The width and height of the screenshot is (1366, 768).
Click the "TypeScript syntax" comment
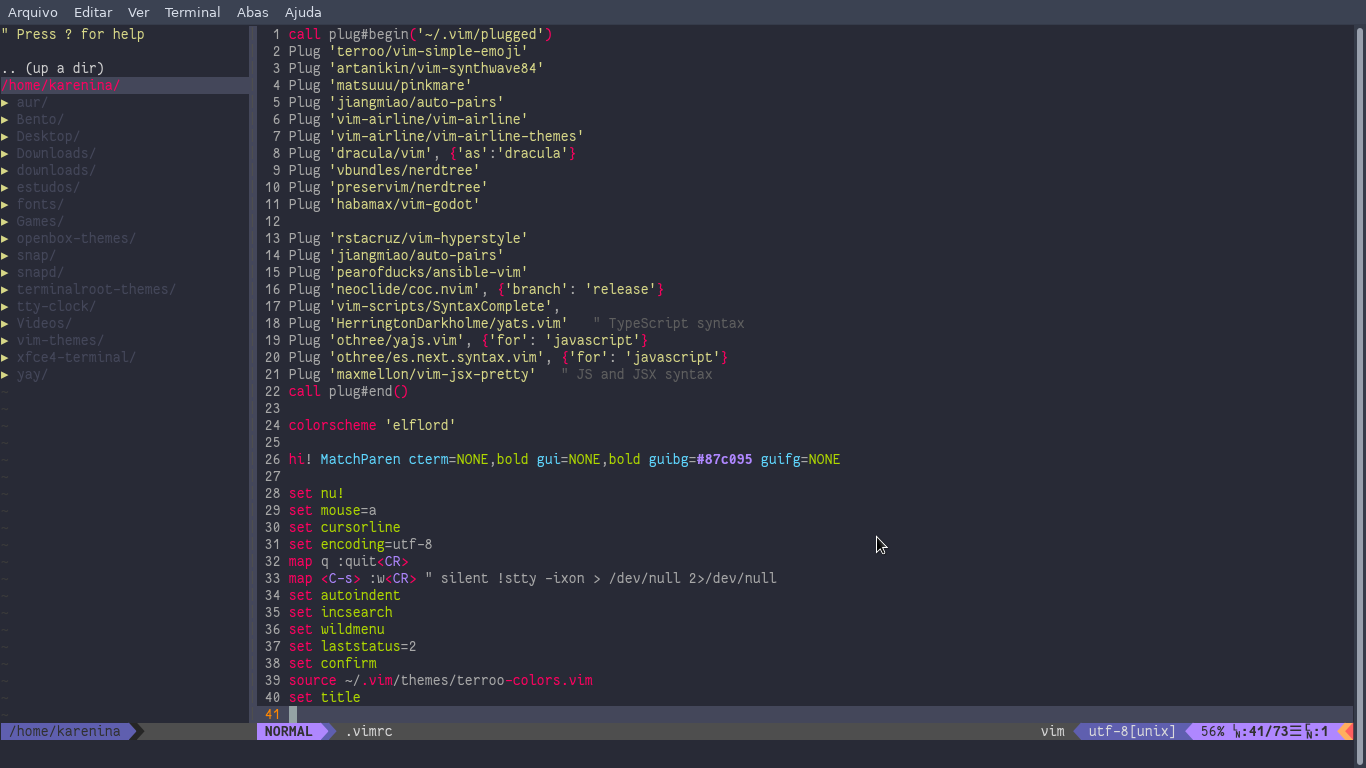pos(669,323)
